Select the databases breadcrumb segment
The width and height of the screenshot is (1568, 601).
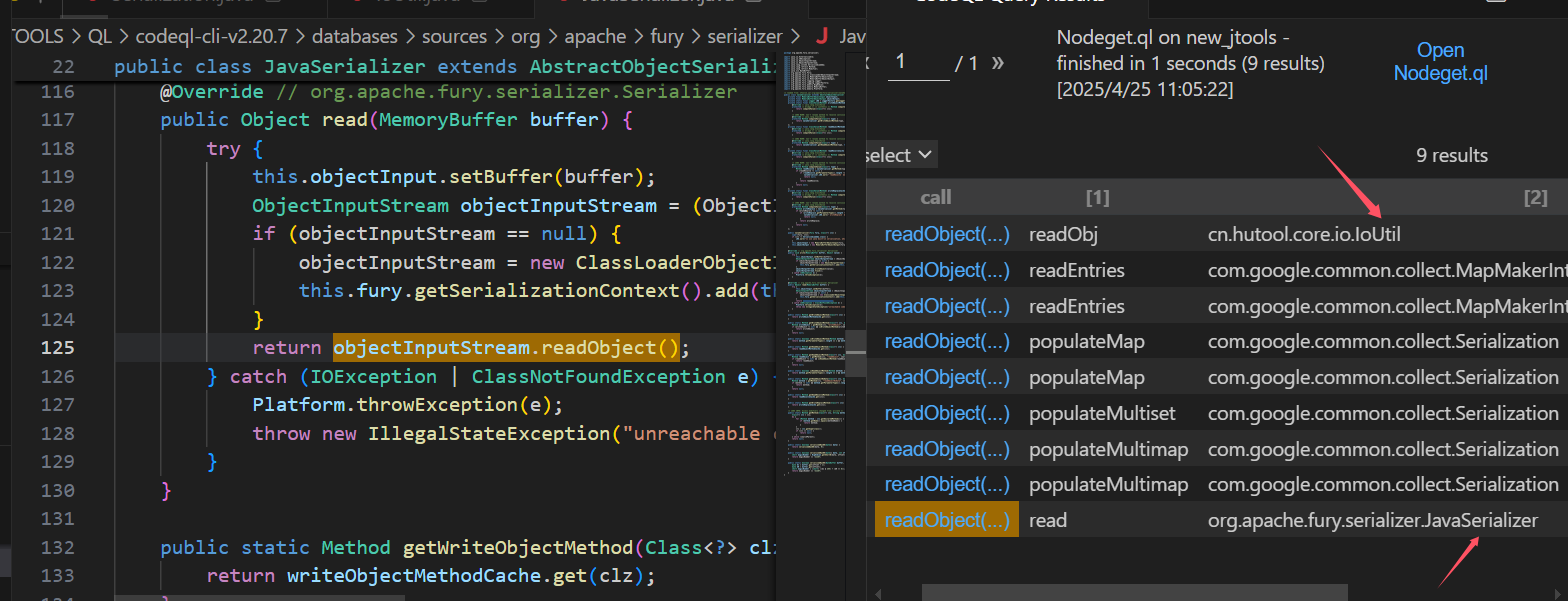357,37
